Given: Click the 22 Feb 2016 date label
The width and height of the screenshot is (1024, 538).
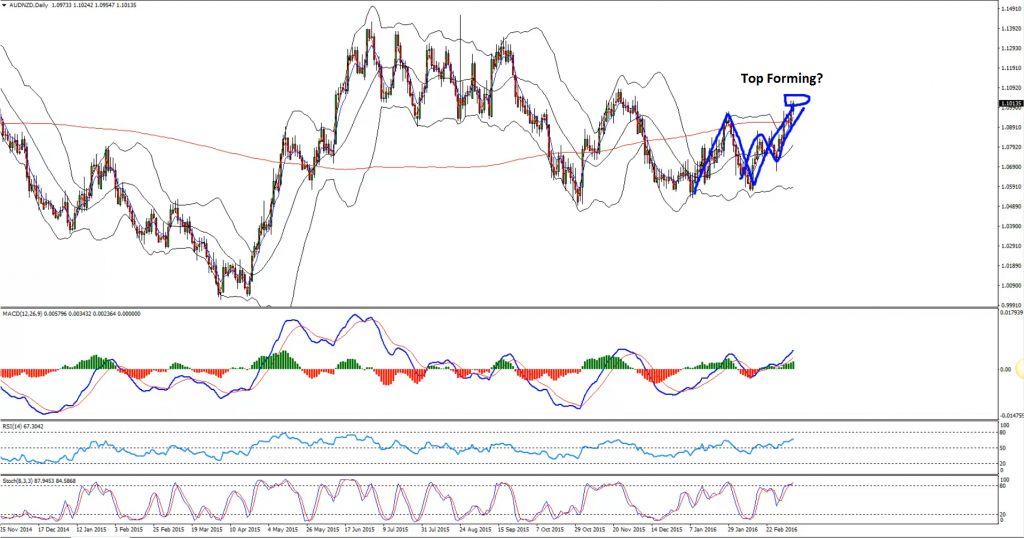Looking at the screenshot, I should (781, 530).
